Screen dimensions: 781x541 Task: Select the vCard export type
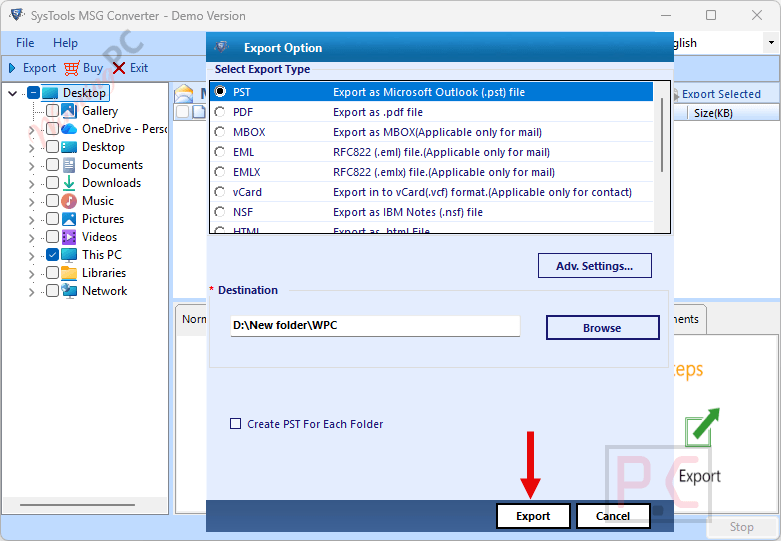coord(220,192)
